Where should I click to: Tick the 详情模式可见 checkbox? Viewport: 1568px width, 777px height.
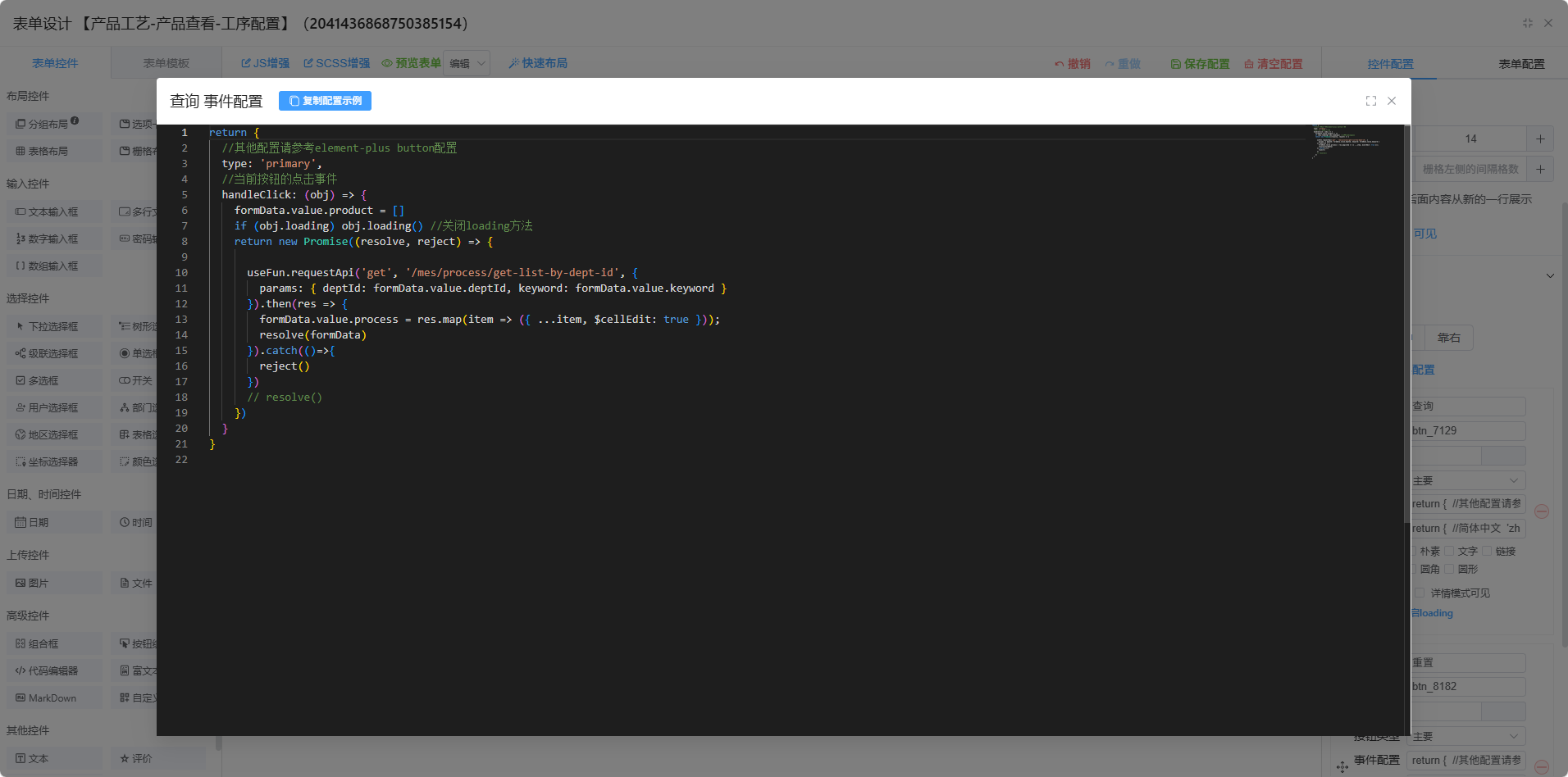(1420, 593)
